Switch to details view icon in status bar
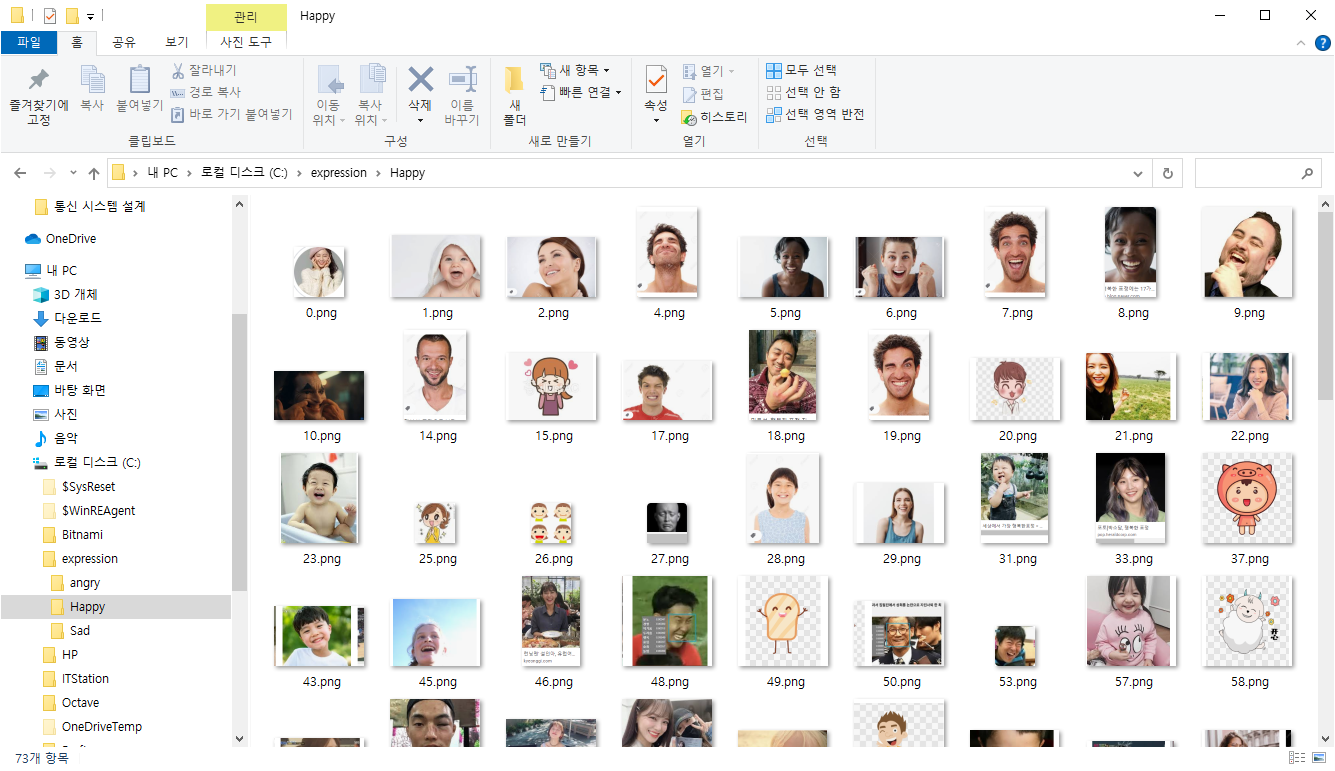Screen dimensions: 1335x771 1297,759
